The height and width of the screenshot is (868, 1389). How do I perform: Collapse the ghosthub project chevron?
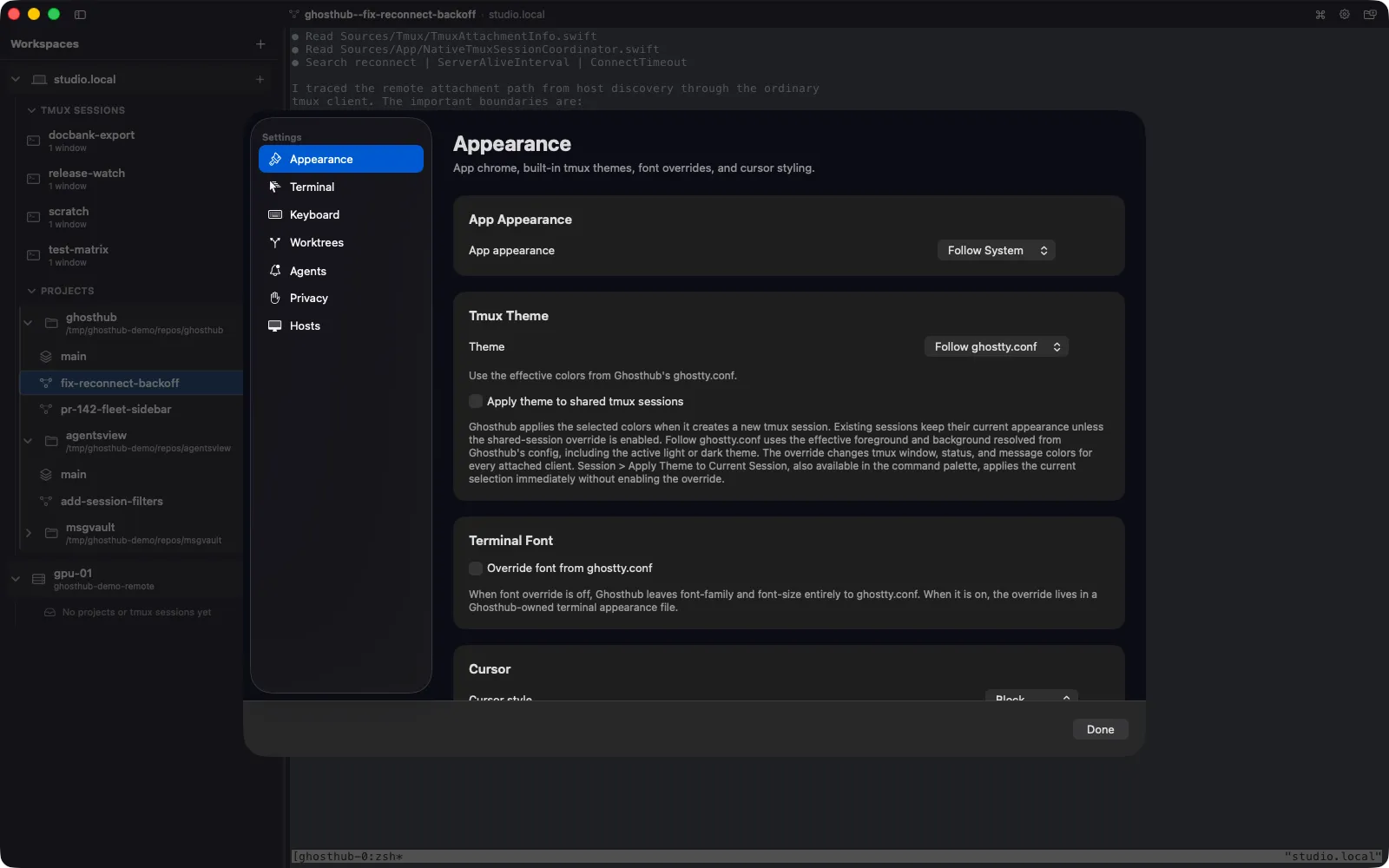click(x=28, y=323)
